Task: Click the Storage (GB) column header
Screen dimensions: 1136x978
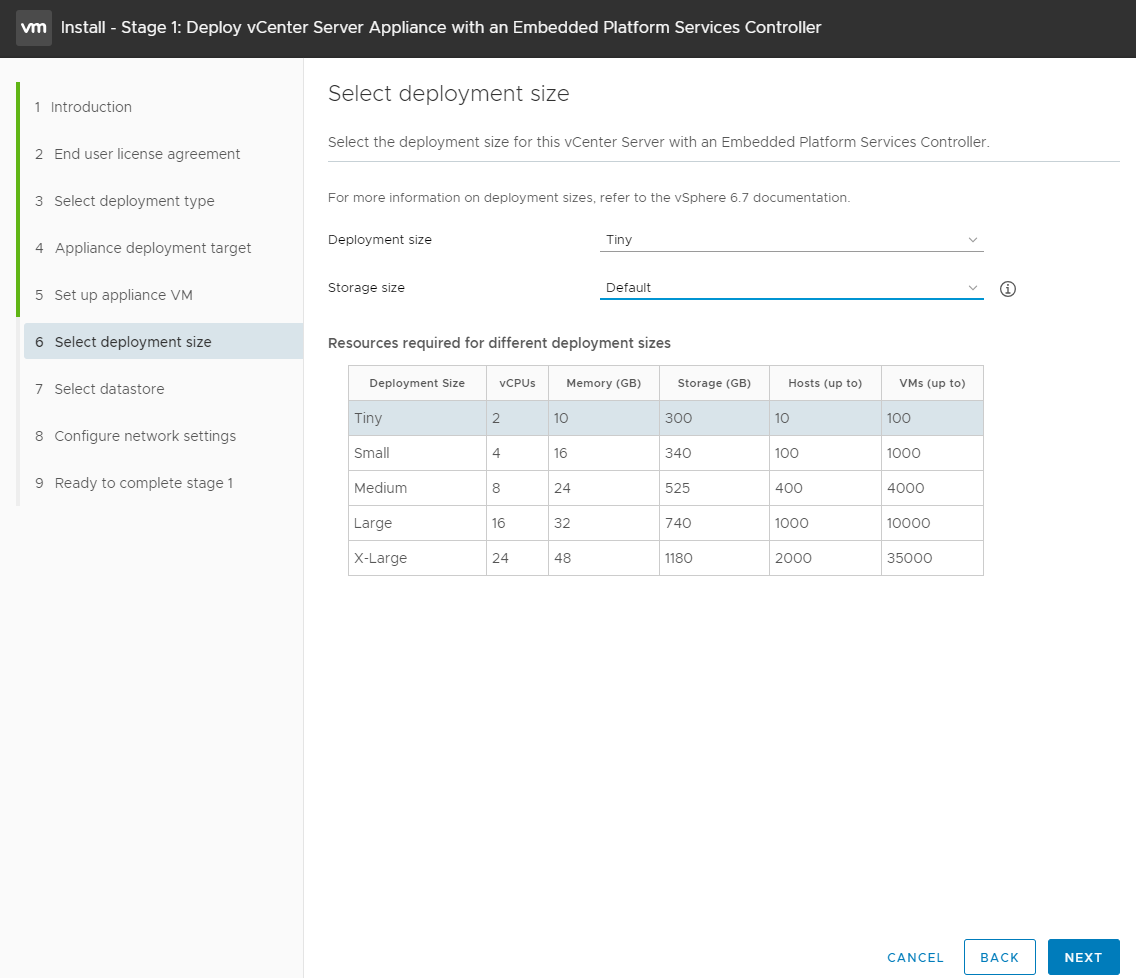Action: (714, 383)
